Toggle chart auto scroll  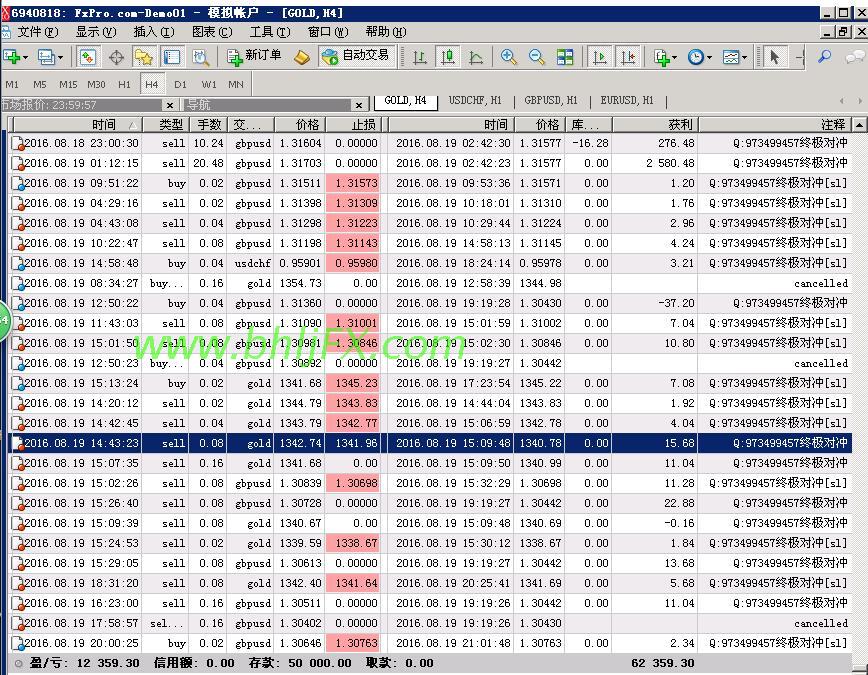click(600, 57)
